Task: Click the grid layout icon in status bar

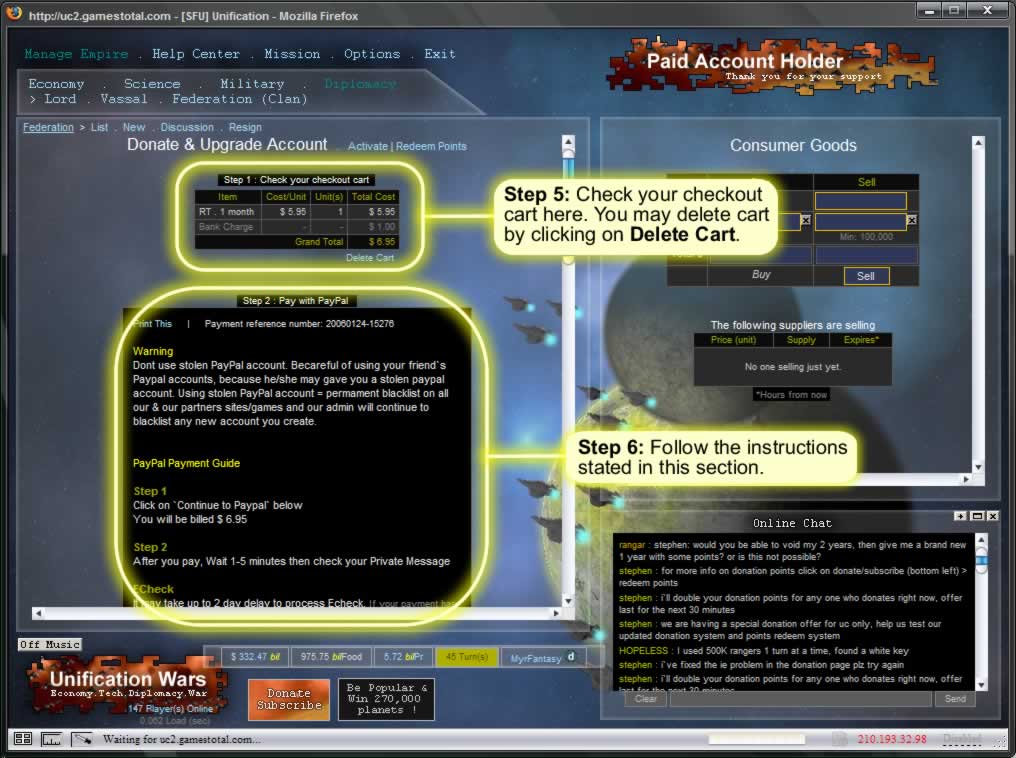Action: point(22,739)
